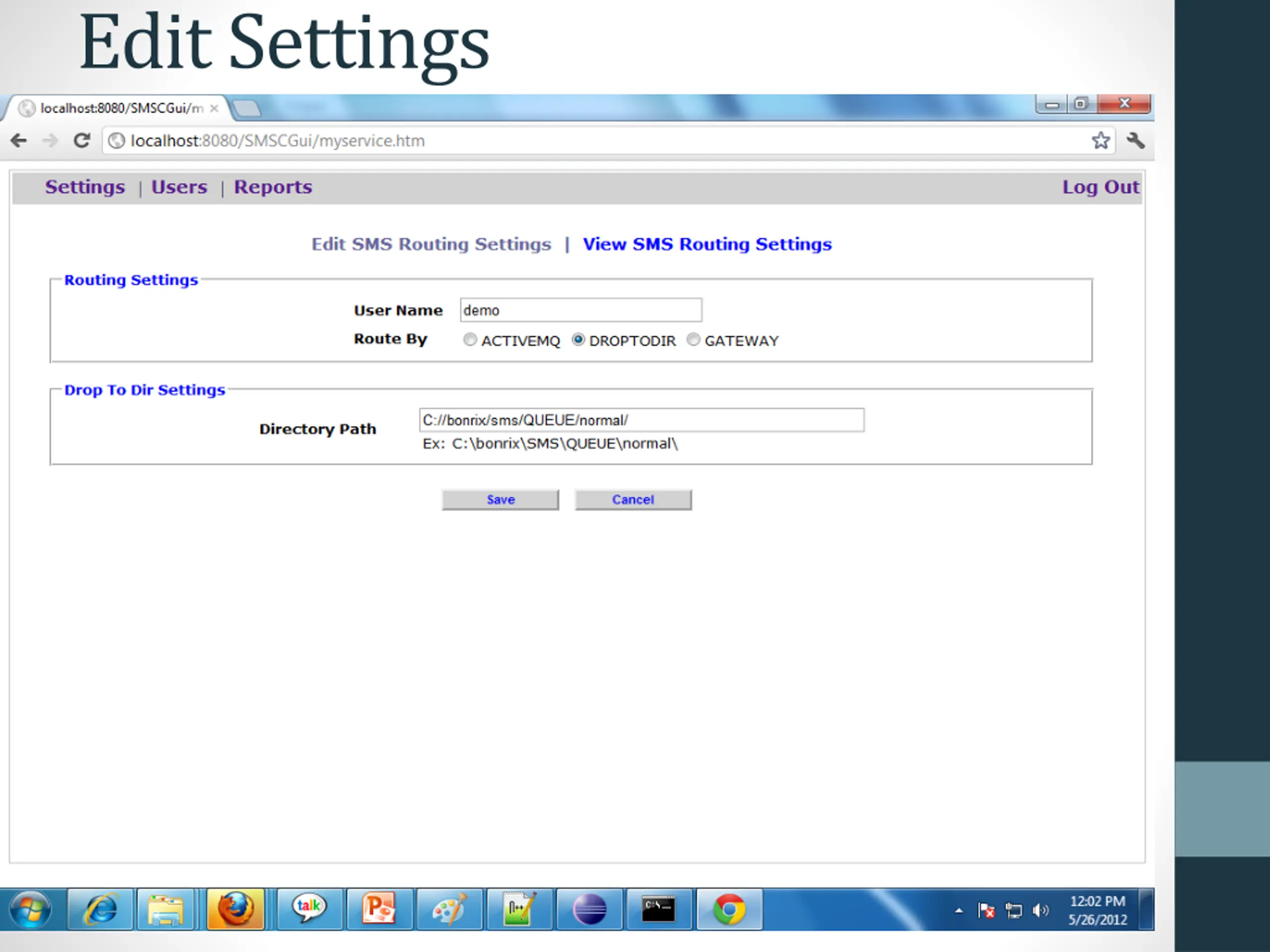Open Edit SMS Routing Settings link
This screenshot has height=952, width=1270.
point(431,244)
